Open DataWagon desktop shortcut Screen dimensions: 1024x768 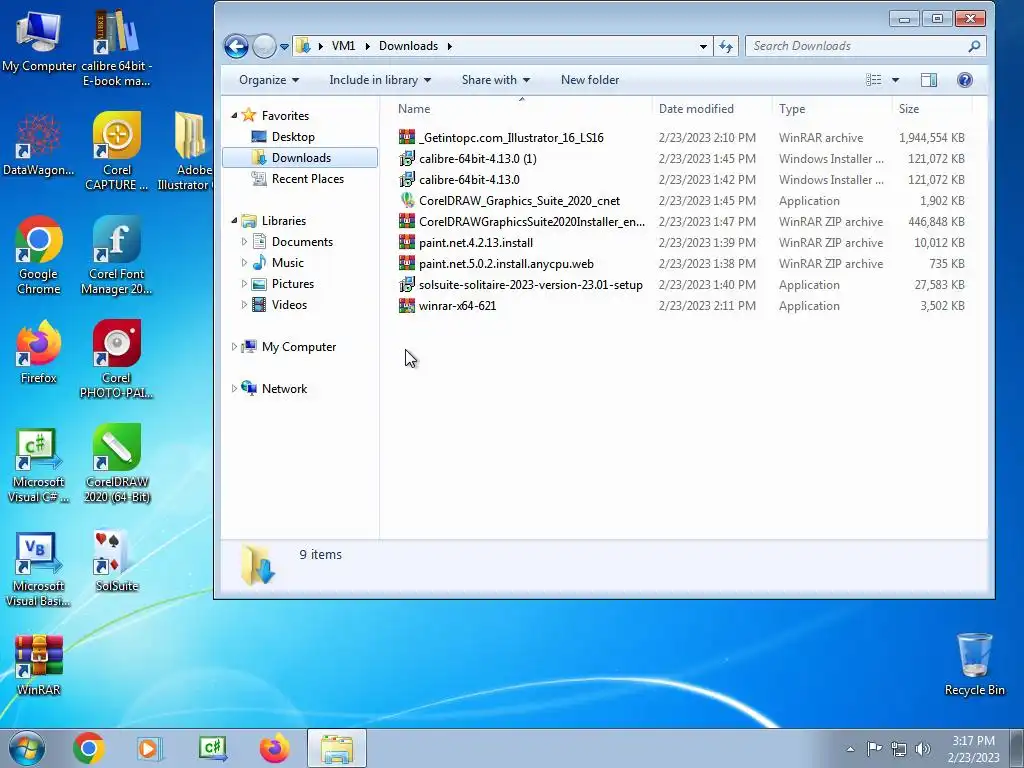pyautogui.click(x=39, y=144)
